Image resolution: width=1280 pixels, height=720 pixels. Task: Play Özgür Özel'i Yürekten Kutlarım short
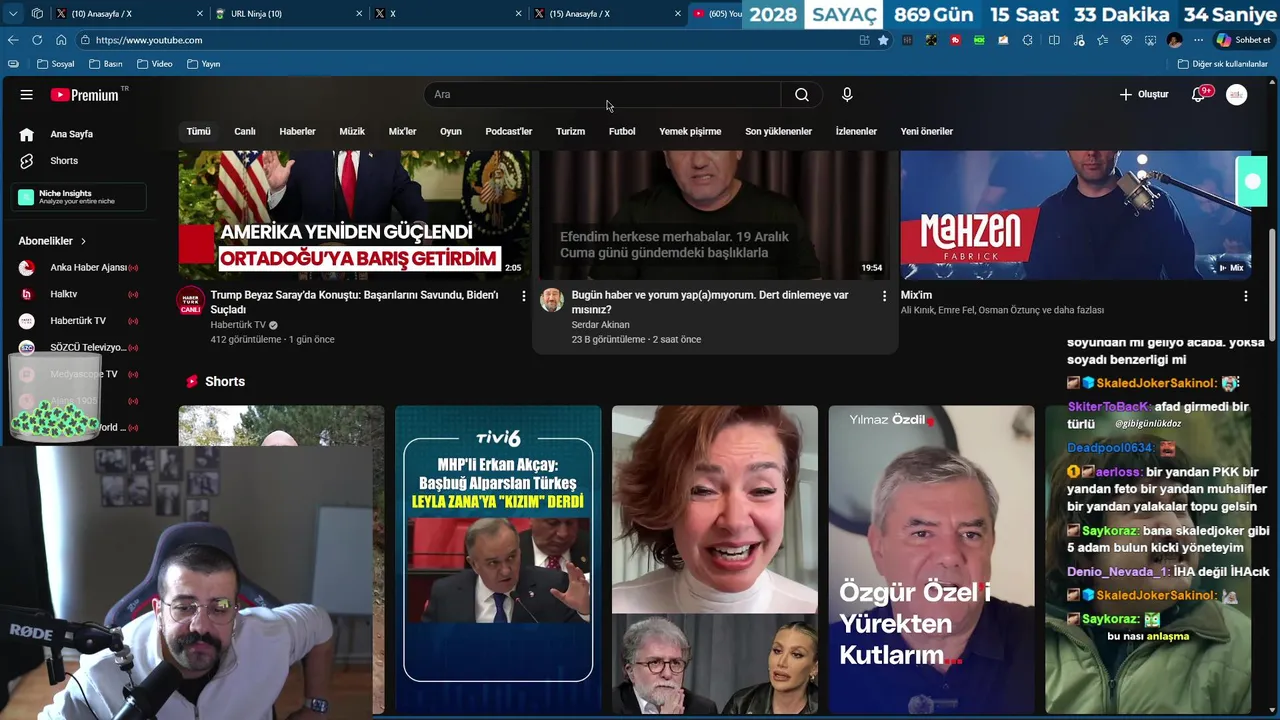click(x=931, y=560)
